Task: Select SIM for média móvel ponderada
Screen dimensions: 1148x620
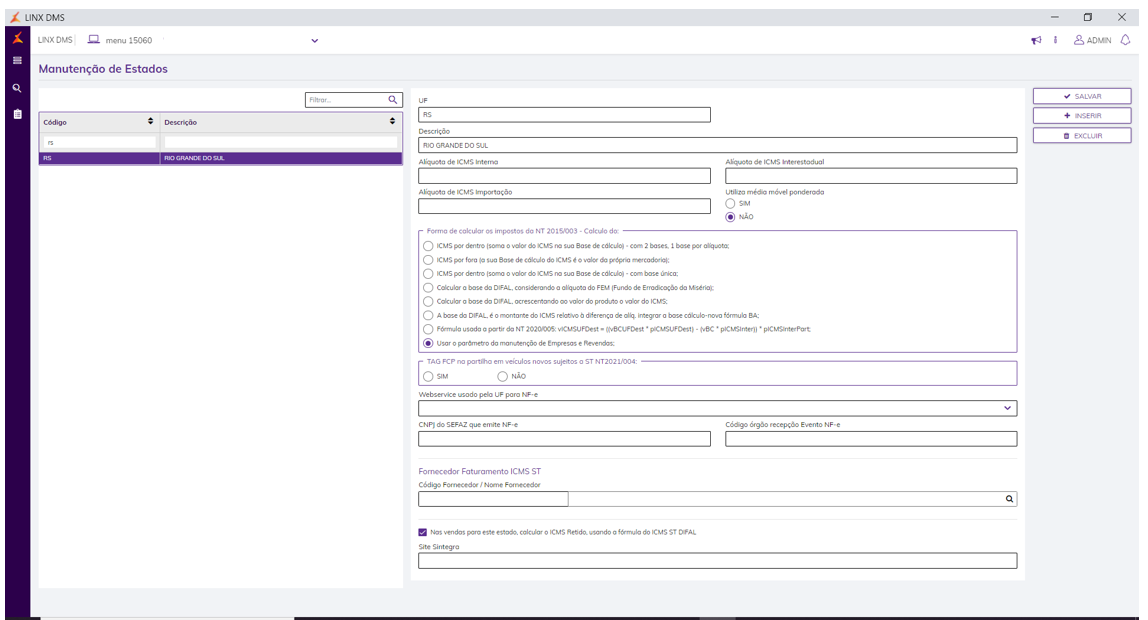Action: point(731,203)
